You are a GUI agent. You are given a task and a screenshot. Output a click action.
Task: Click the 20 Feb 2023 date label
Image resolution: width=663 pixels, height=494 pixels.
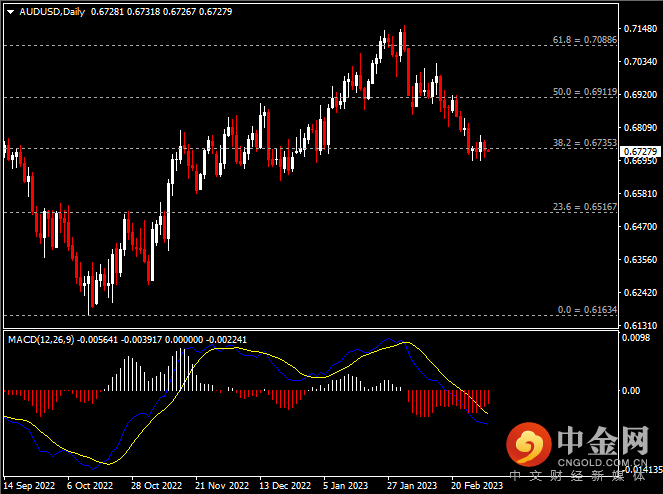point(477,485)
